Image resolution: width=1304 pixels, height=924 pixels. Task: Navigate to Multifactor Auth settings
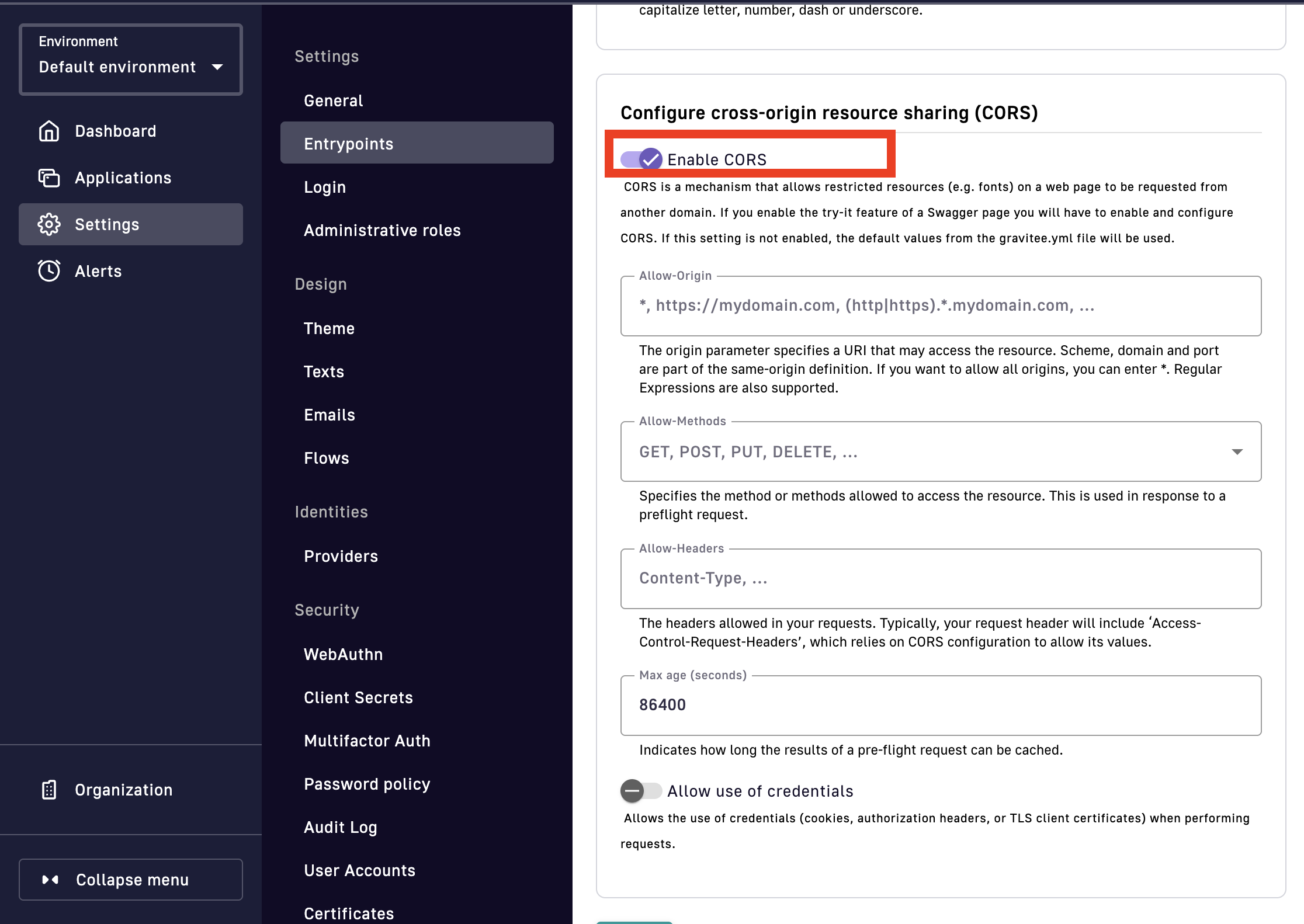pos(367,741)
